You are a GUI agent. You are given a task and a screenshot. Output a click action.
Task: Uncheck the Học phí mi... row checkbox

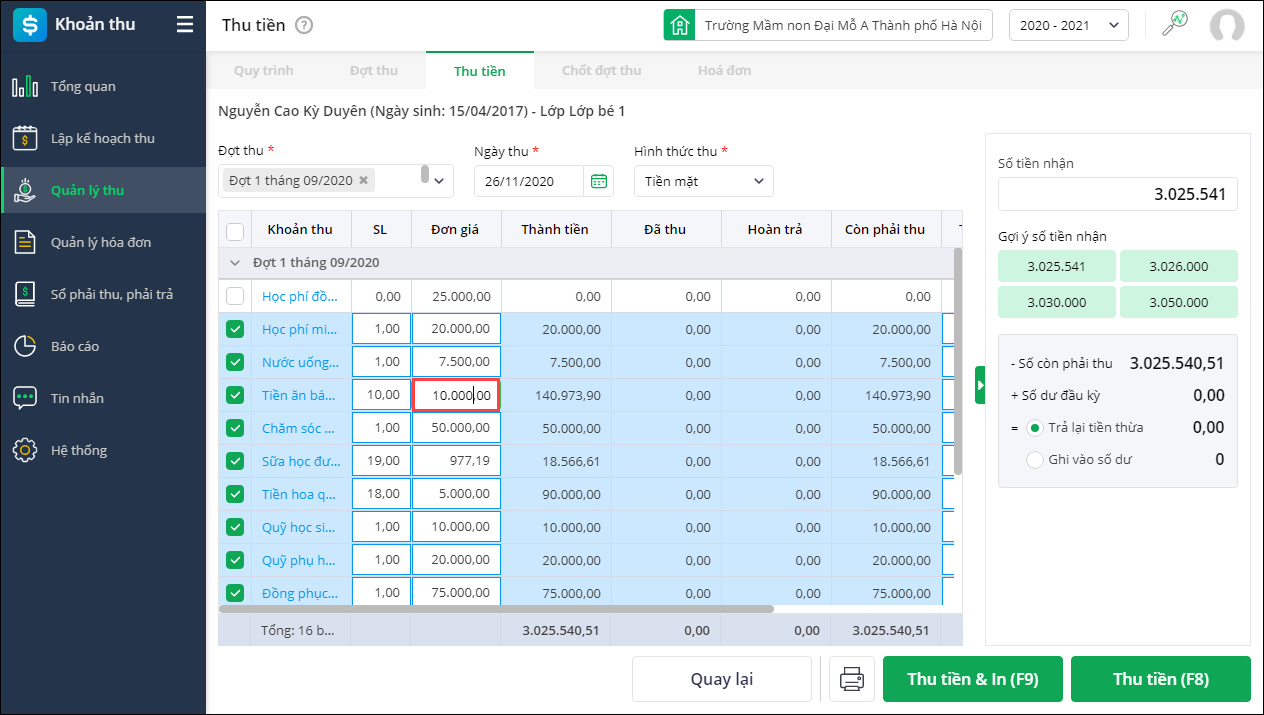235,329
